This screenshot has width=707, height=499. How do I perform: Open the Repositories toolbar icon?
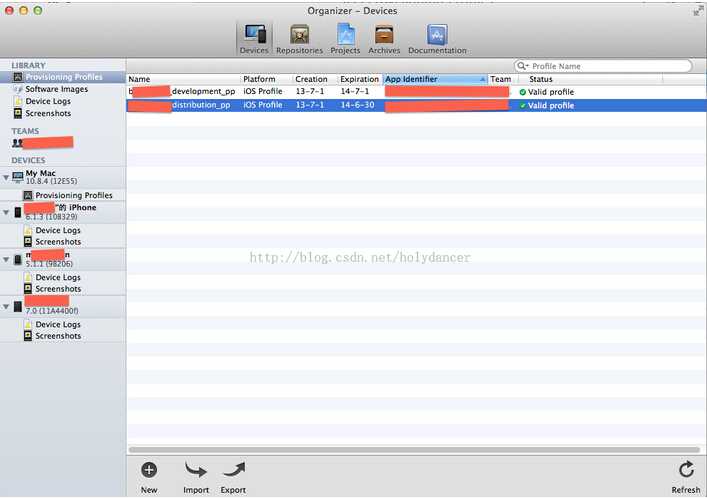tap(299, 35)
